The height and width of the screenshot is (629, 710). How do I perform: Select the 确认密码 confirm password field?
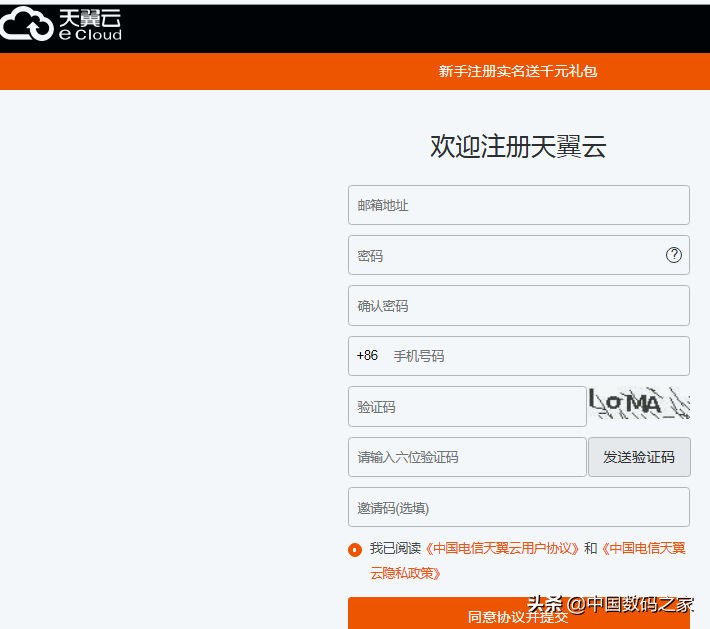point(518,306)
